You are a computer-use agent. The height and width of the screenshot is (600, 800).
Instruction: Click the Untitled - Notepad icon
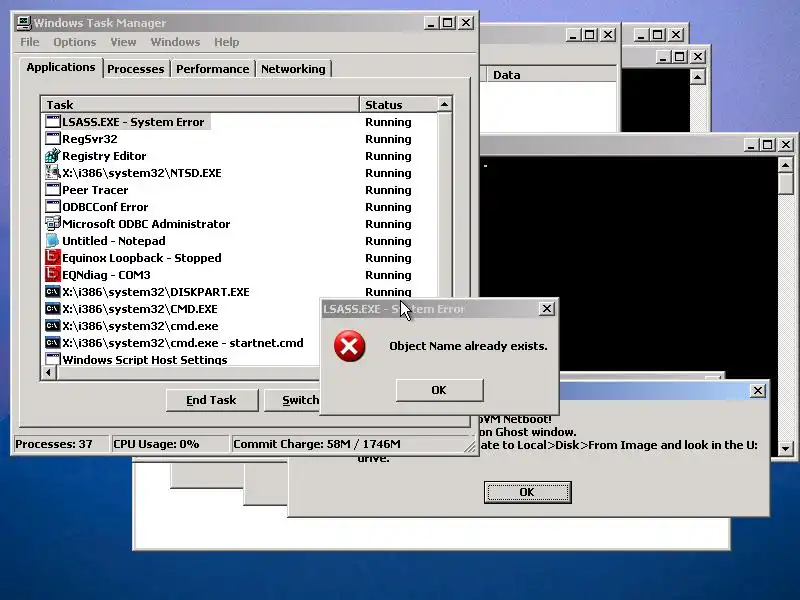(53, 240)
